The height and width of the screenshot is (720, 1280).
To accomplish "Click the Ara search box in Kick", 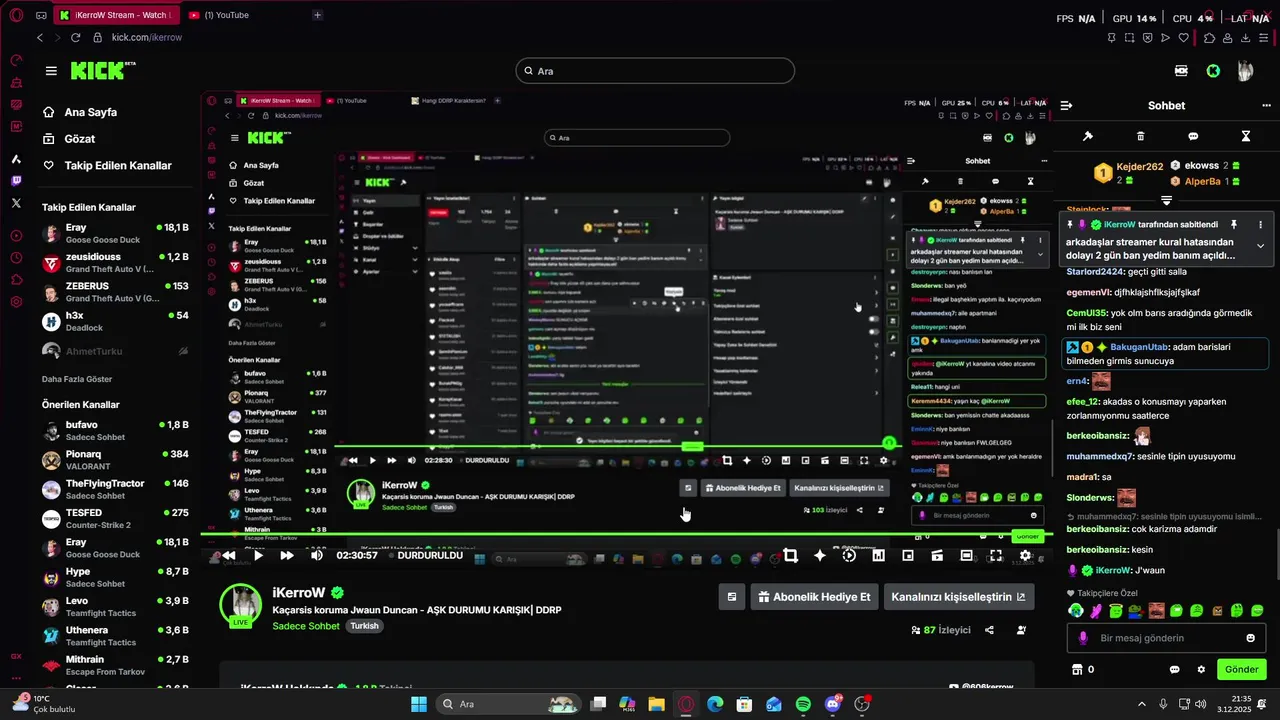I will point(655,71).
